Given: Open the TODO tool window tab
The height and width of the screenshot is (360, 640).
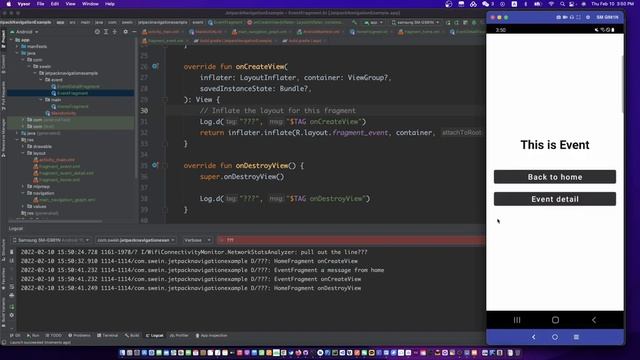Looking at the screenshot, I should [53, 336].
